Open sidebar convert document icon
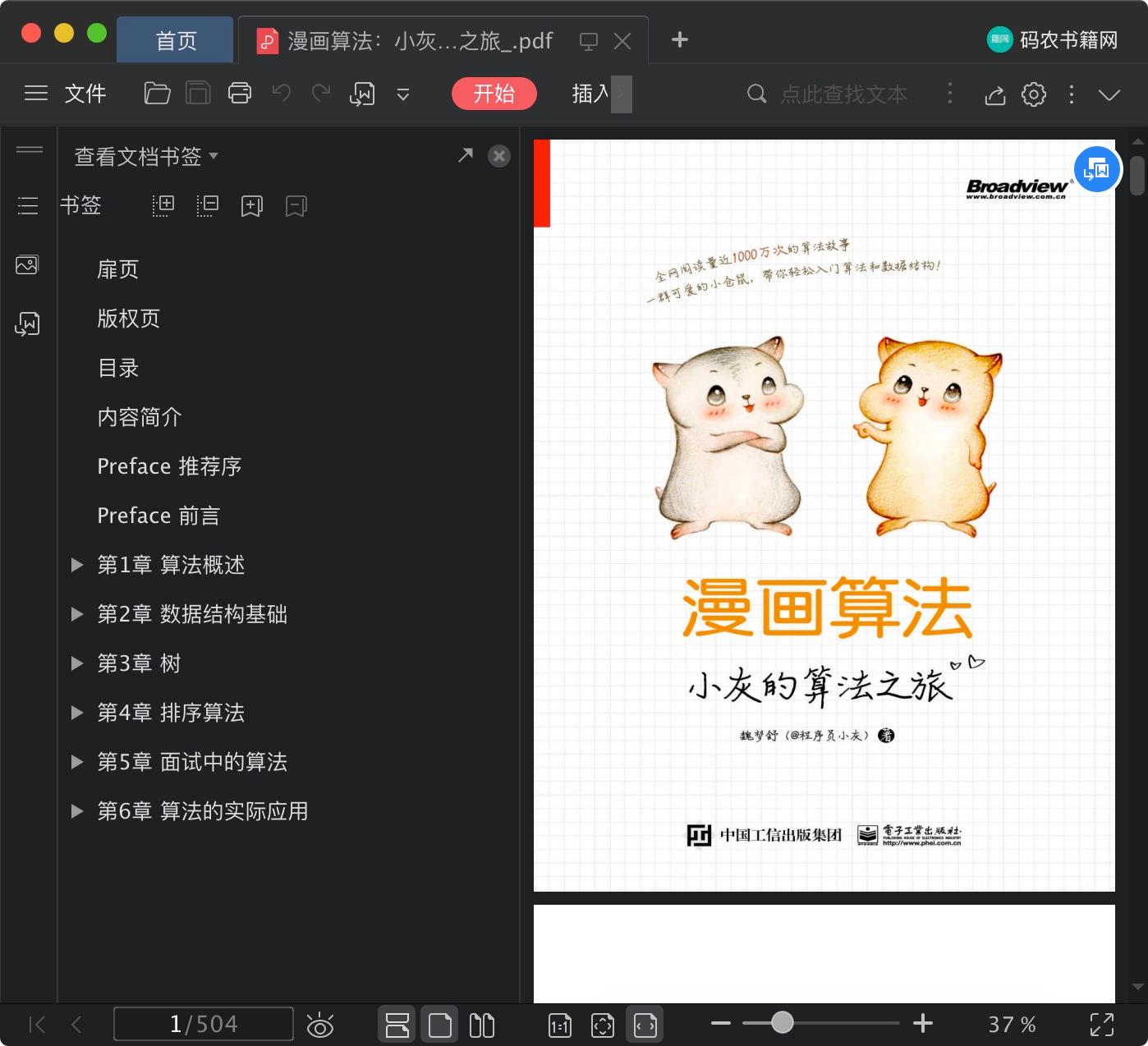The width and height of the screenshot is (1148, 1046). click(27, 324)
